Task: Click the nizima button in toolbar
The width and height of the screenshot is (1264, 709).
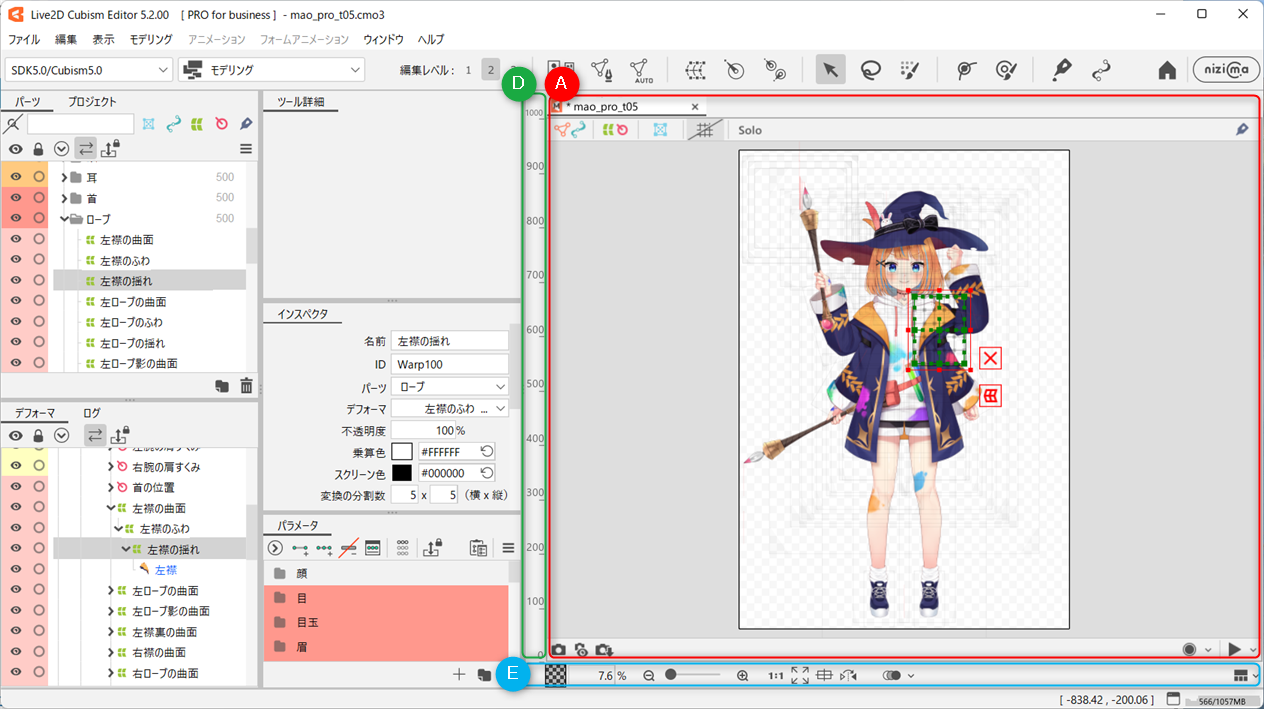Action: pos(1219,70)
